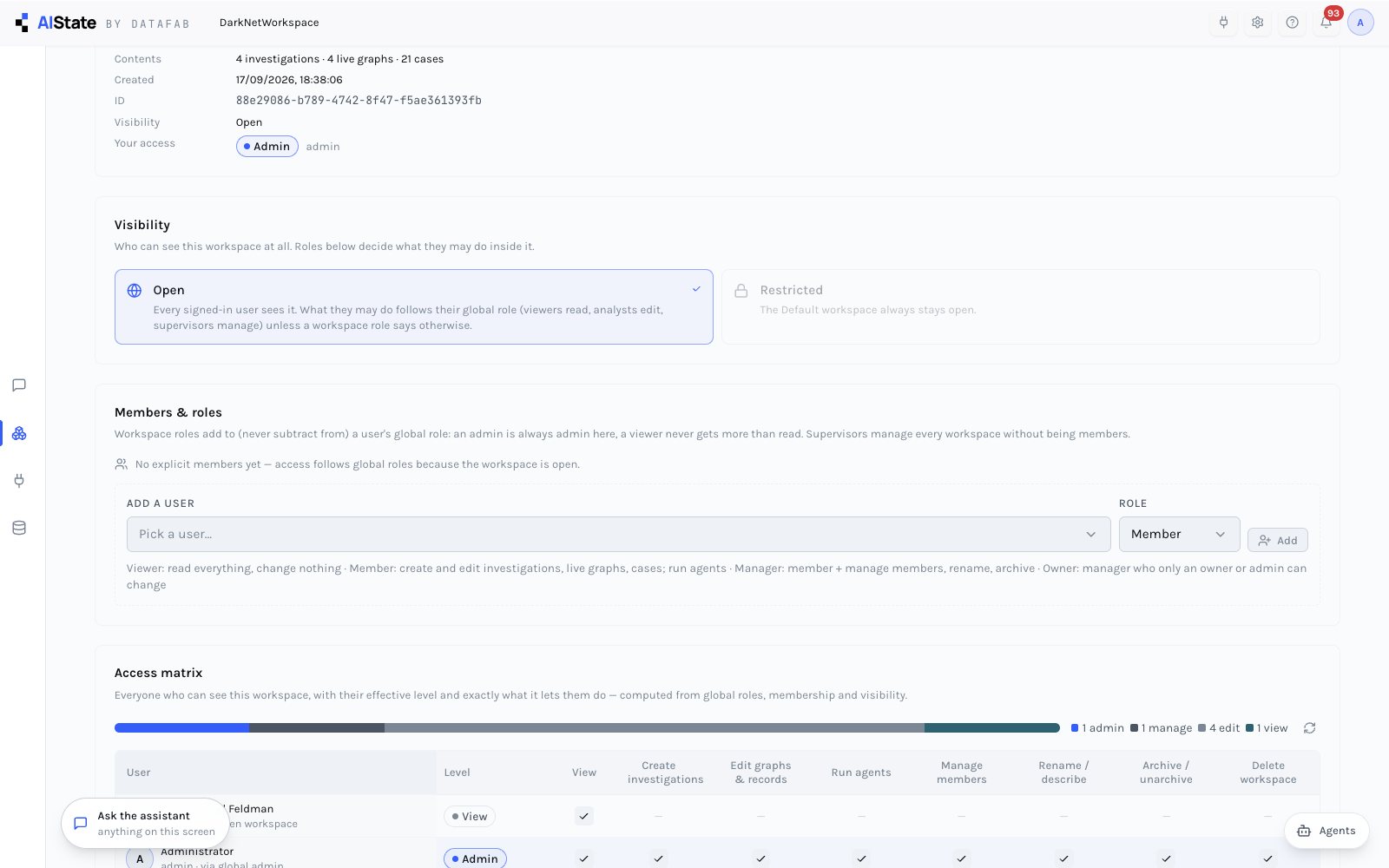Click the teal view segment of access bar

[x=992, y=728]
